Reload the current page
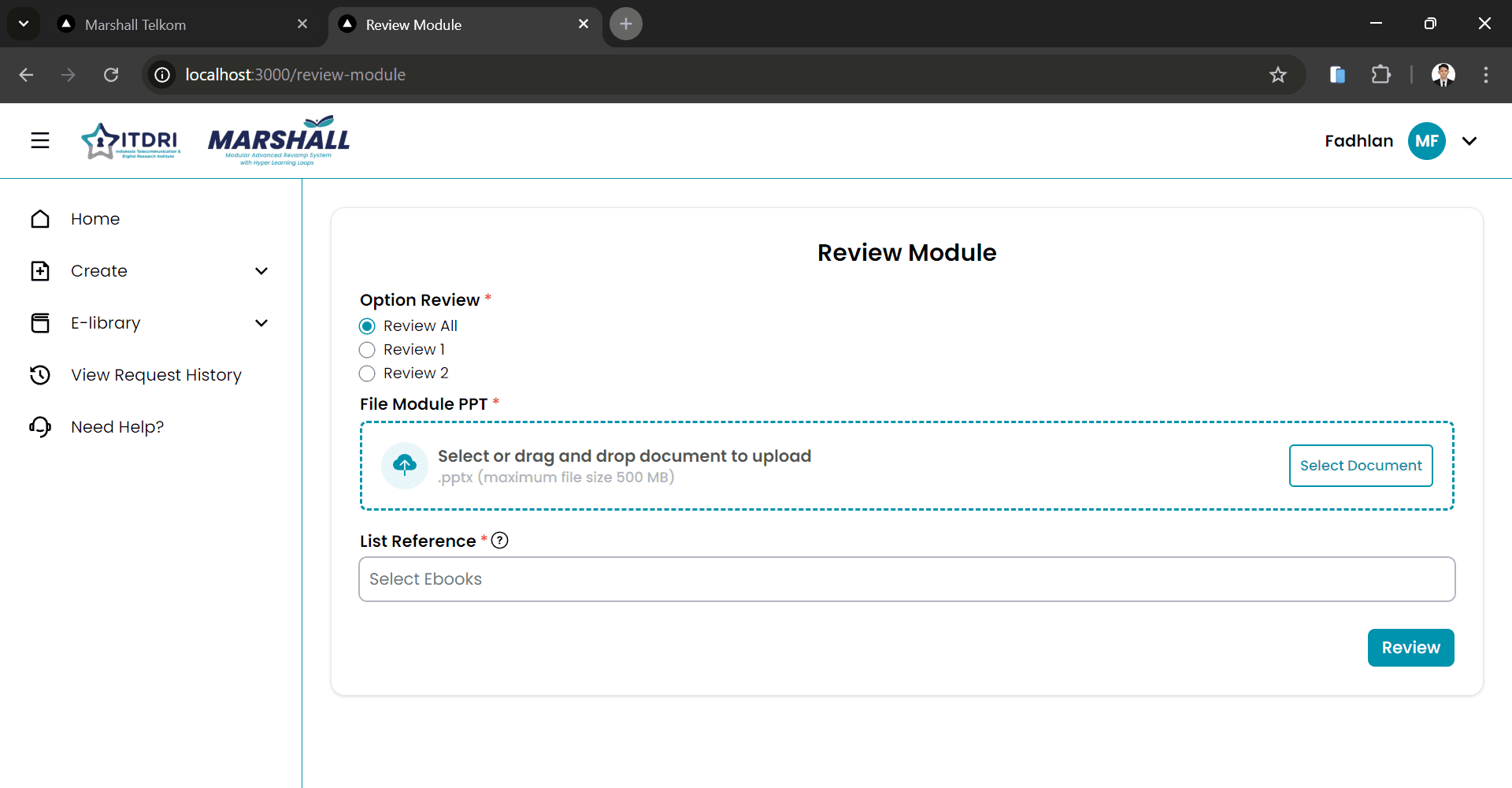Image resolution: width=1512 pixels, height=788 pixels. coord(111,75)
